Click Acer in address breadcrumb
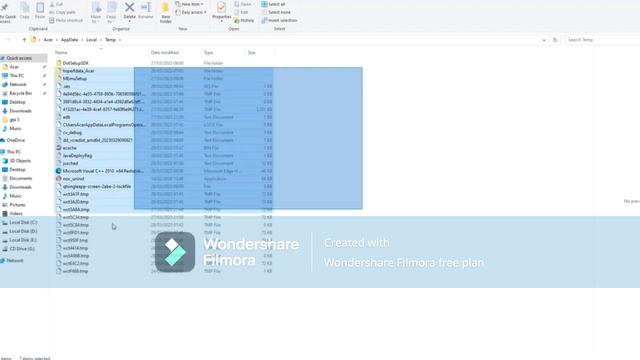The width and height of the screenshot is (640, 360). [x=48, y=40]
